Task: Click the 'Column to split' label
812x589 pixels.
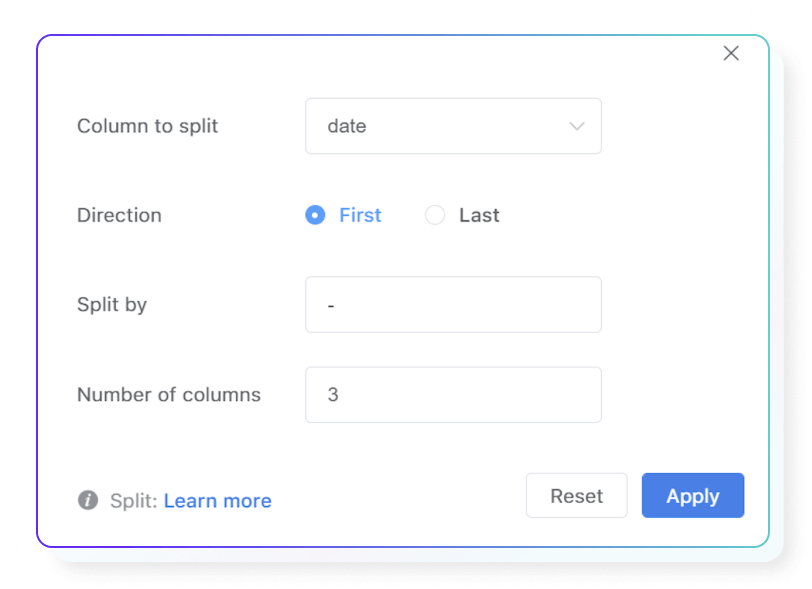Action: click(147, 126)
